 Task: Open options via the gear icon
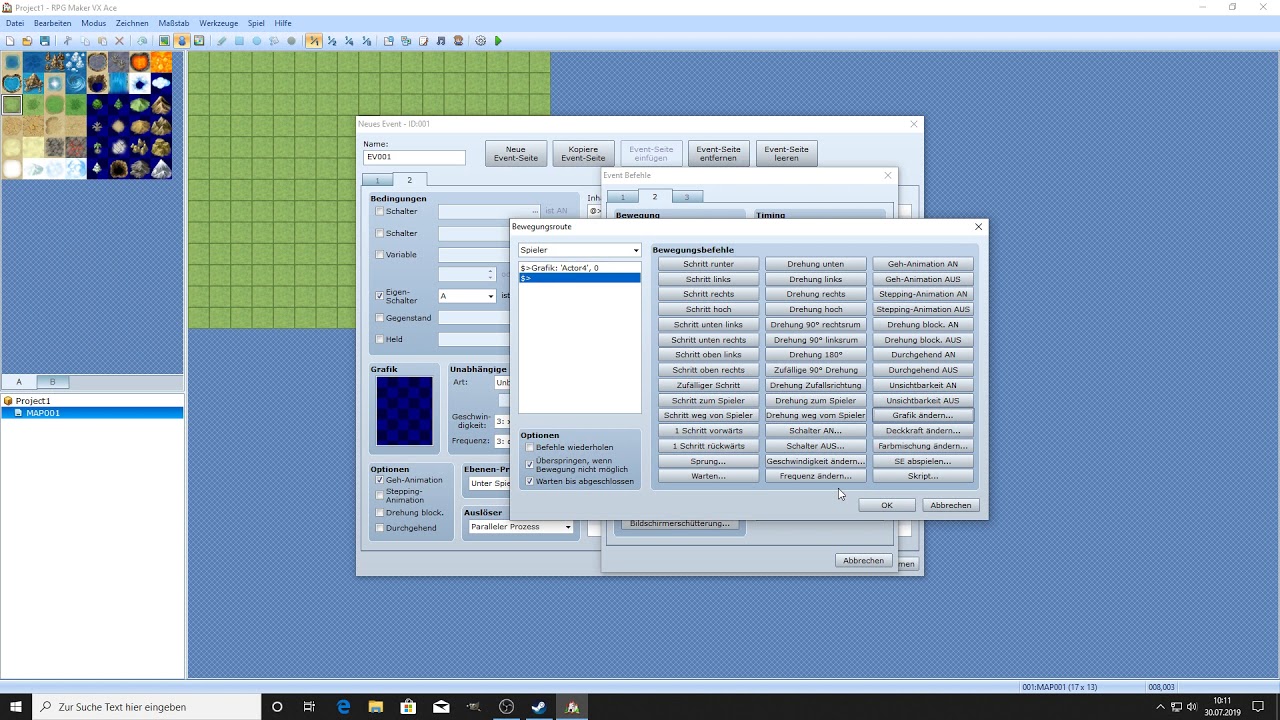click(481, 41)
